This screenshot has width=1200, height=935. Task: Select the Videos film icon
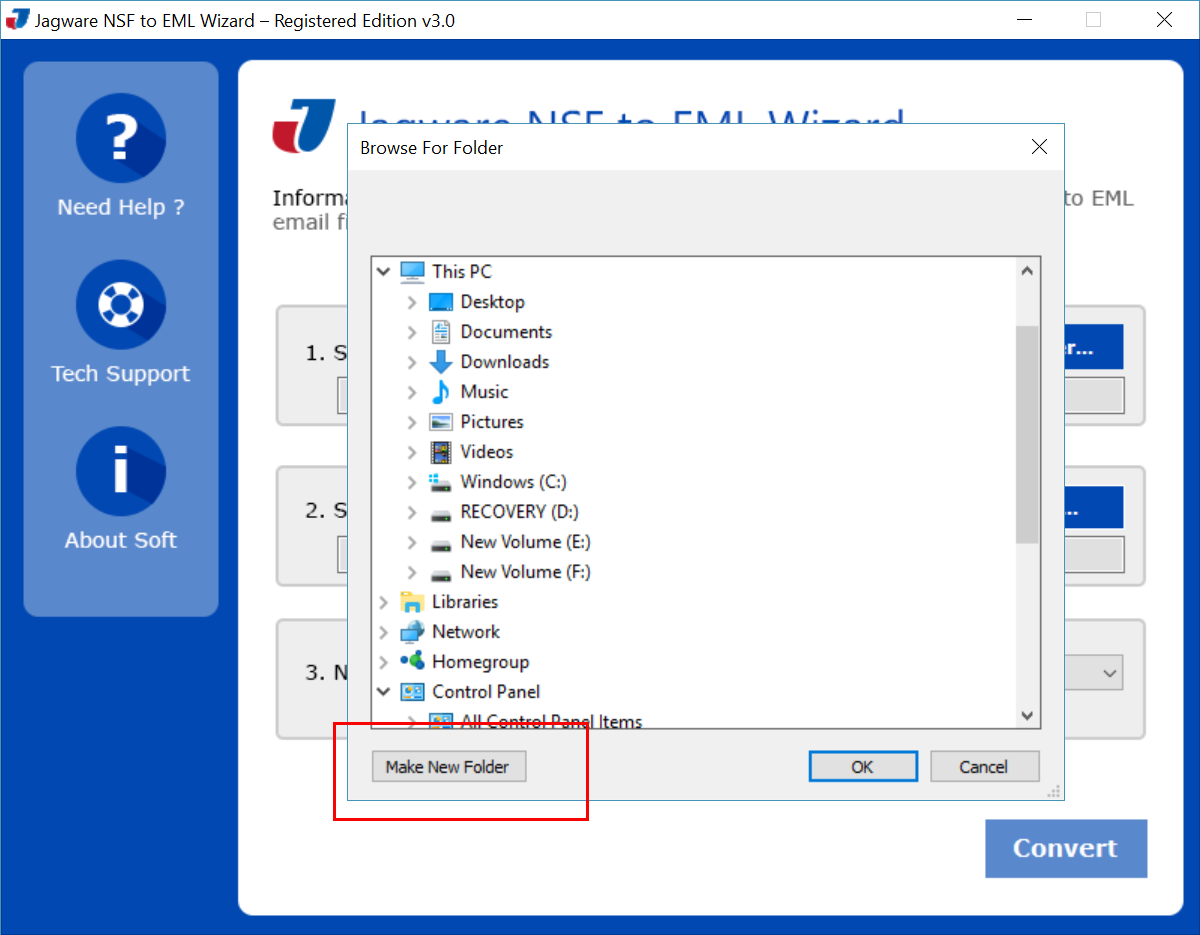click(x=441, y=452)
